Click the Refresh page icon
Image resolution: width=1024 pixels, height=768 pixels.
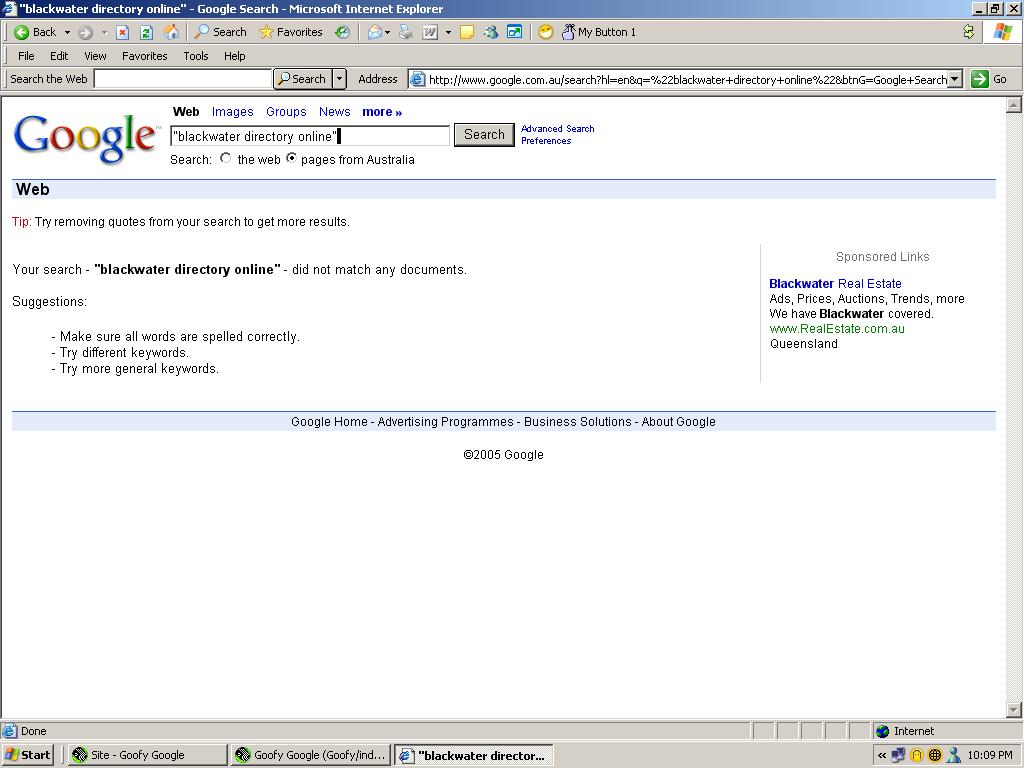coord(146,32)
